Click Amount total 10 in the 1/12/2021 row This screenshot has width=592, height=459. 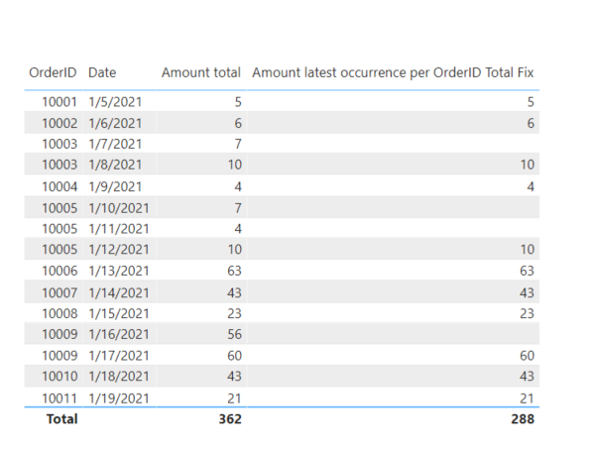click(x=234, y=249)
